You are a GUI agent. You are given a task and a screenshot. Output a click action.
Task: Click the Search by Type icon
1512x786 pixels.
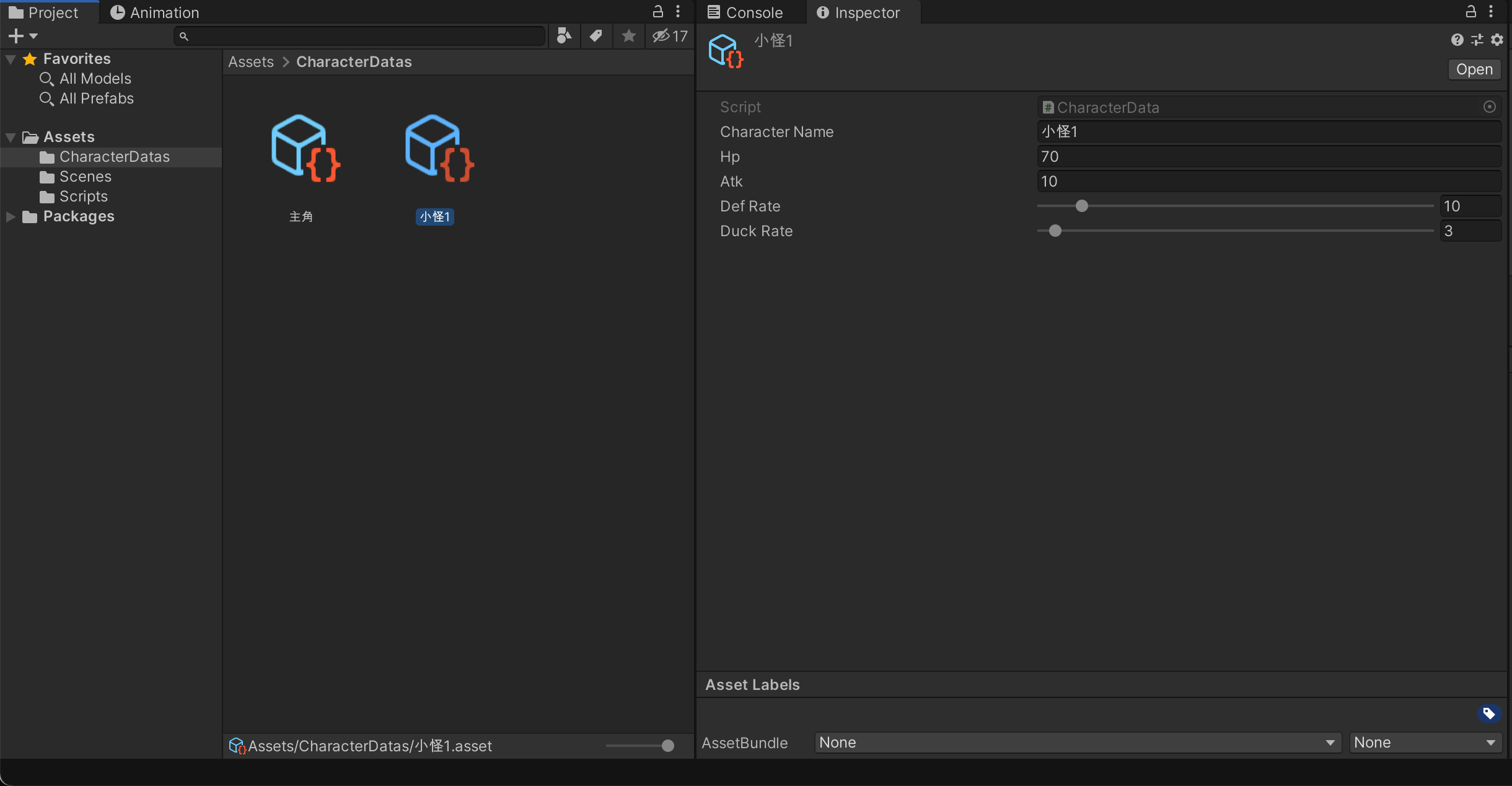(563, 36)
